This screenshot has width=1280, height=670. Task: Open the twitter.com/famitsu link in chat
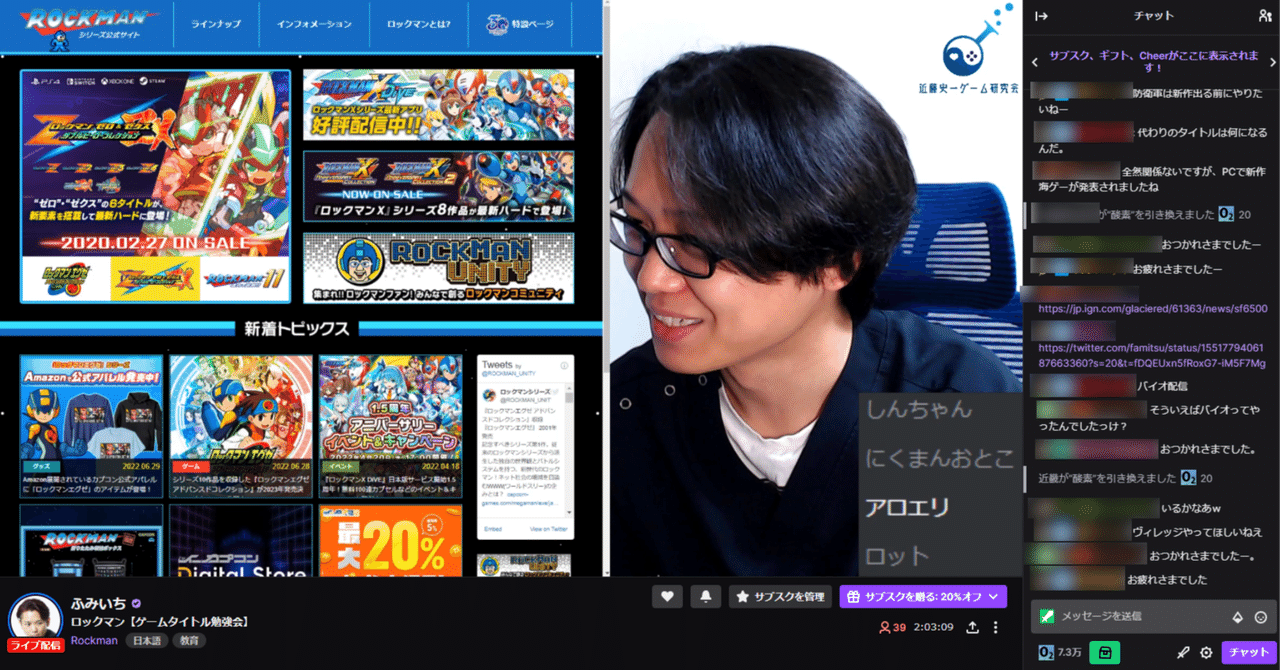coord(1152,355)
